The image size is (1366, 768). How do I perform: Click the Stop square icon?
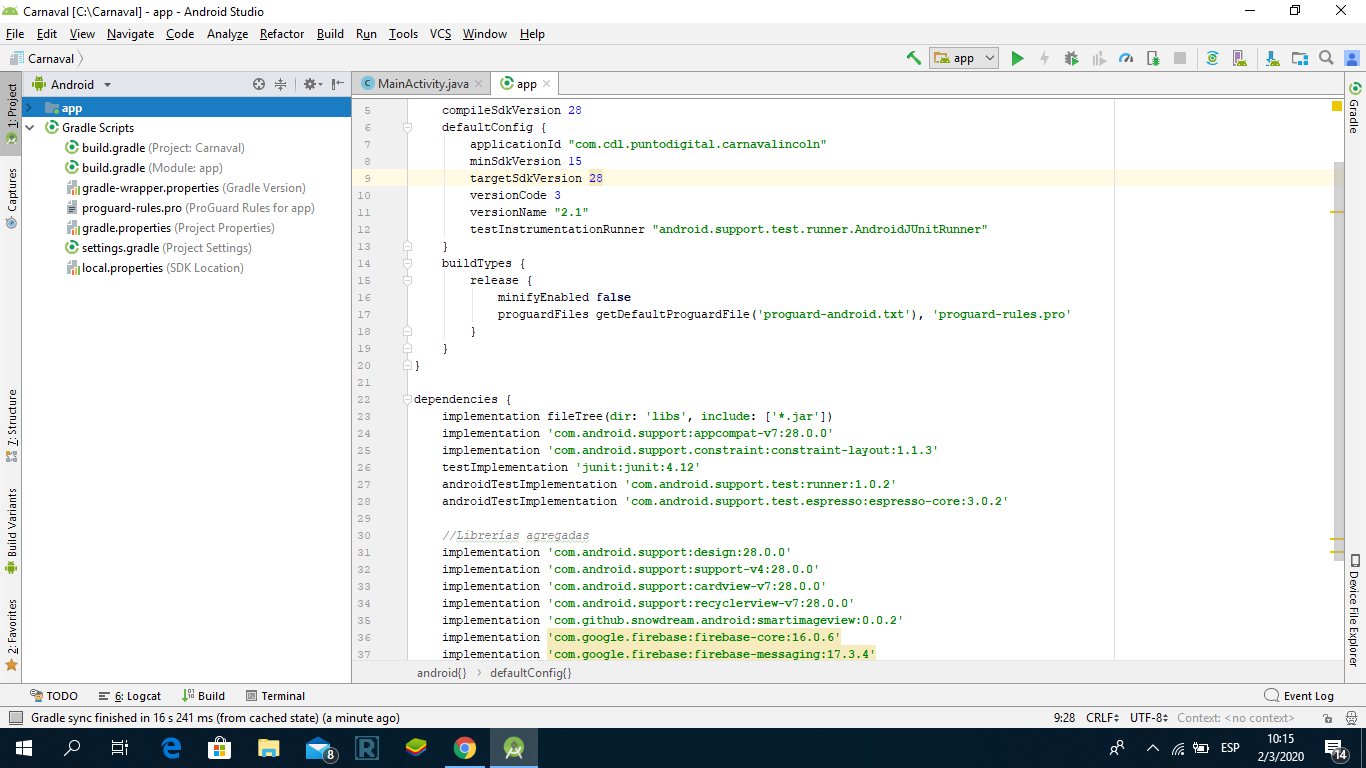tap(1180, 58)
